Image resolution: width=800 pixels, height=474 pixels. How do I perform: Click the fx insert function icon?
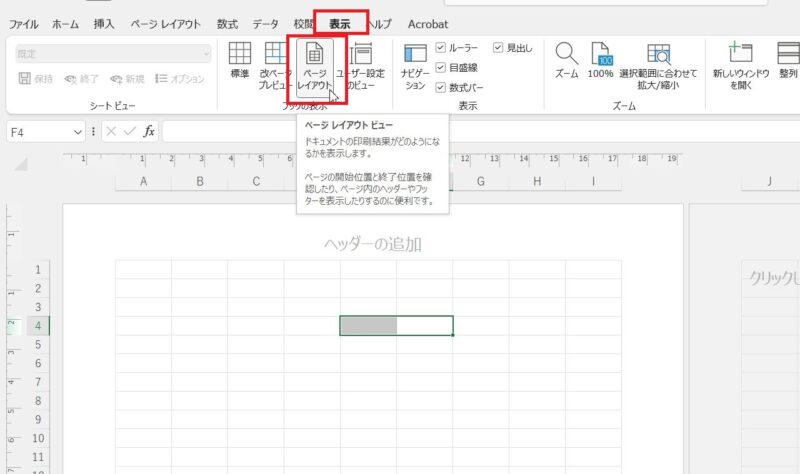click(148, 132)
